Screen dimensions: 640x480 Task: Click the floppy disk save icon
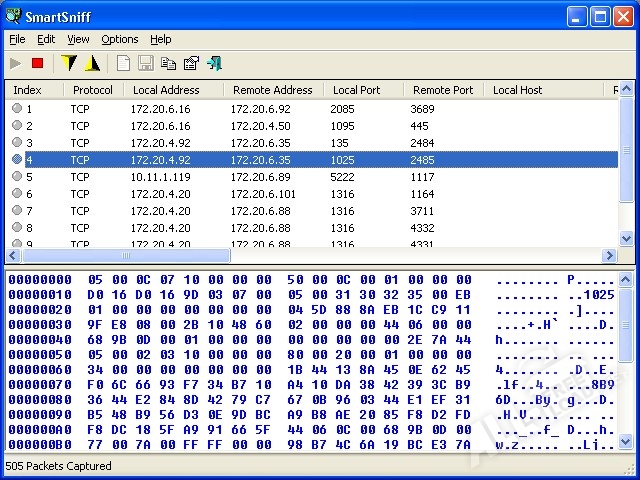[146, 63]
